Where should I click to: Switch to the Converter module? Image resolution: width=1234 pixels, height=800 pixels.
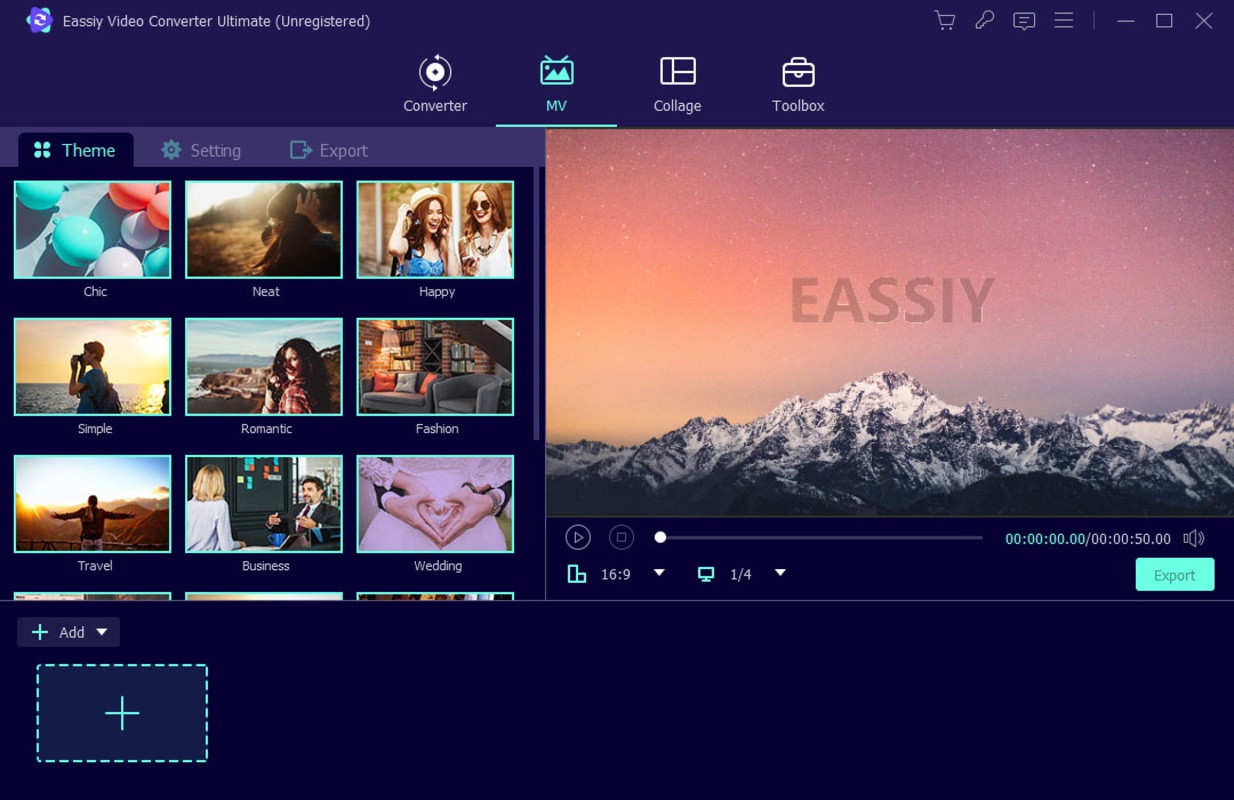click(x=435, y=85)
